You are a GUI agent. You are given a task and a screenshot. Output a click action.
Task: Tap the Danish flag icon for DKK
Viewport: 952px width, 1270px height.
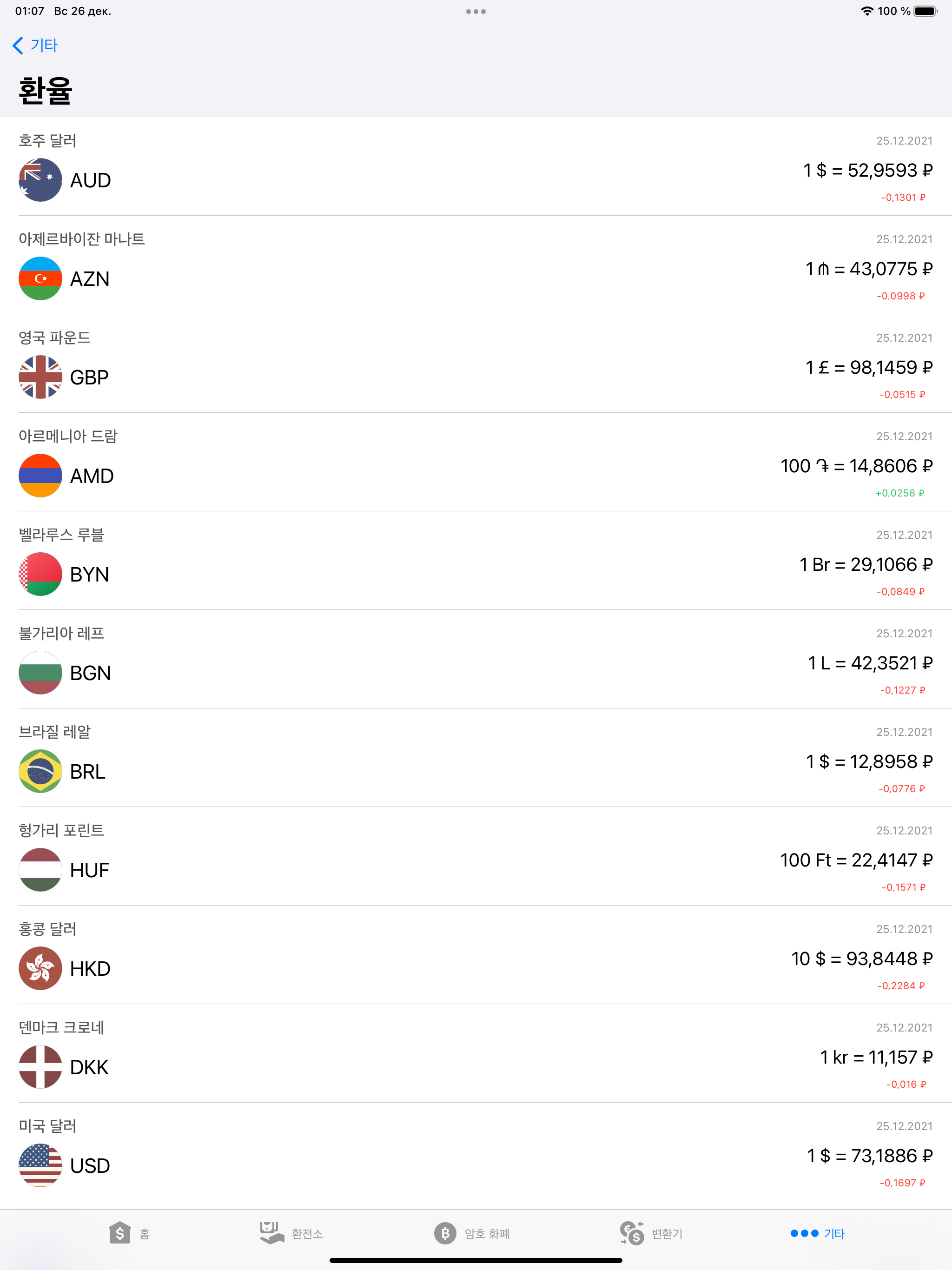(40, 1067)
